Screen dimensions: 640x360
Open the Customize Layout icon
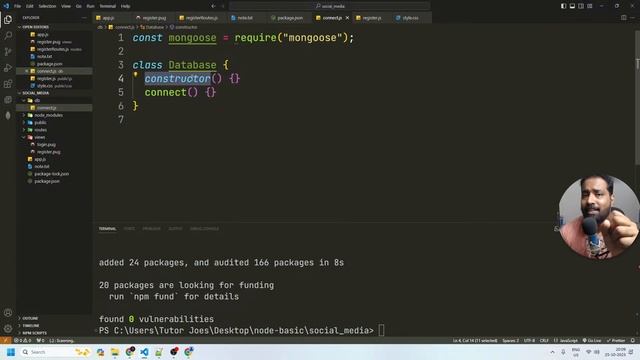589,6
